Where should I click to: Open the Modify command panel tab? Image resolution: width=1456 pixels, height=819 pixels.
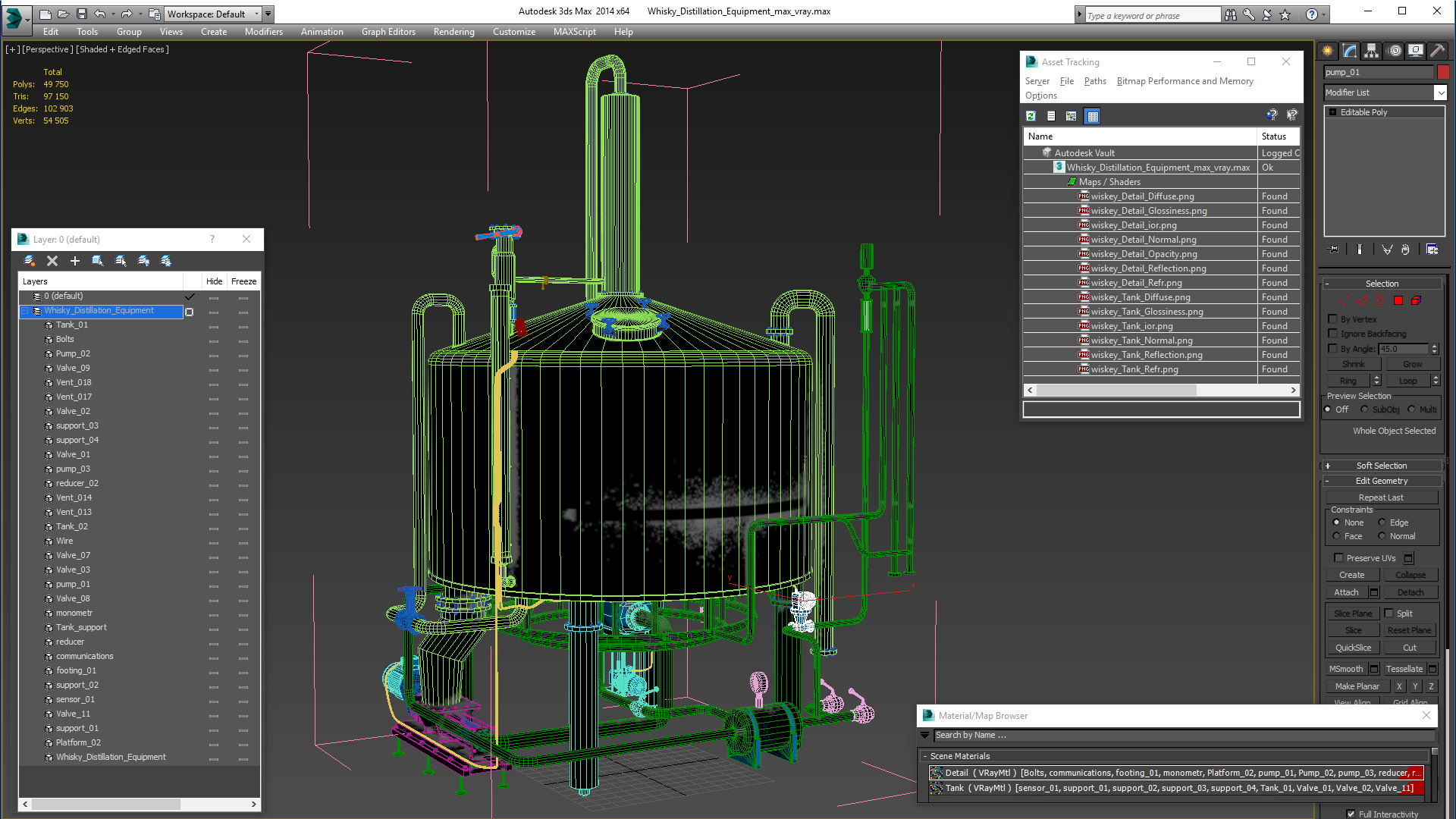point(1350,51)
